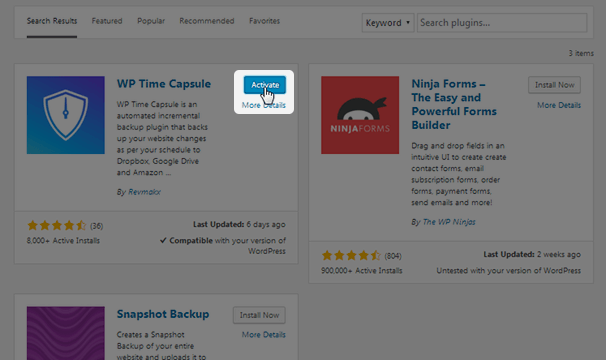Open More Details for WP Time Capsule
This screenshot has width=606, height=360.
[264, 105]
